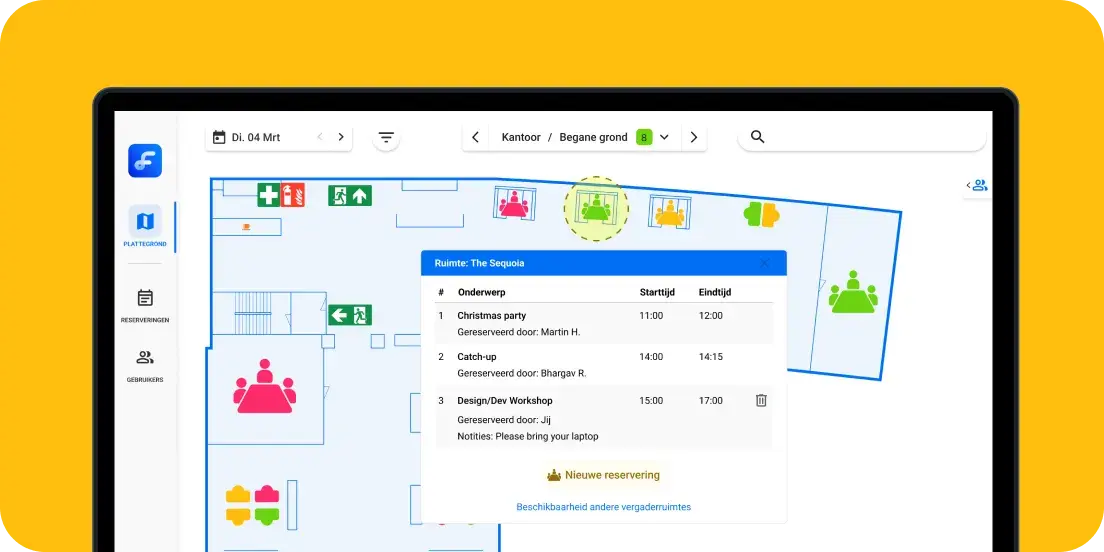Open the Plattegrond sidebar tab
This screenshot has height=552, width=1104.
pos(145,227)
